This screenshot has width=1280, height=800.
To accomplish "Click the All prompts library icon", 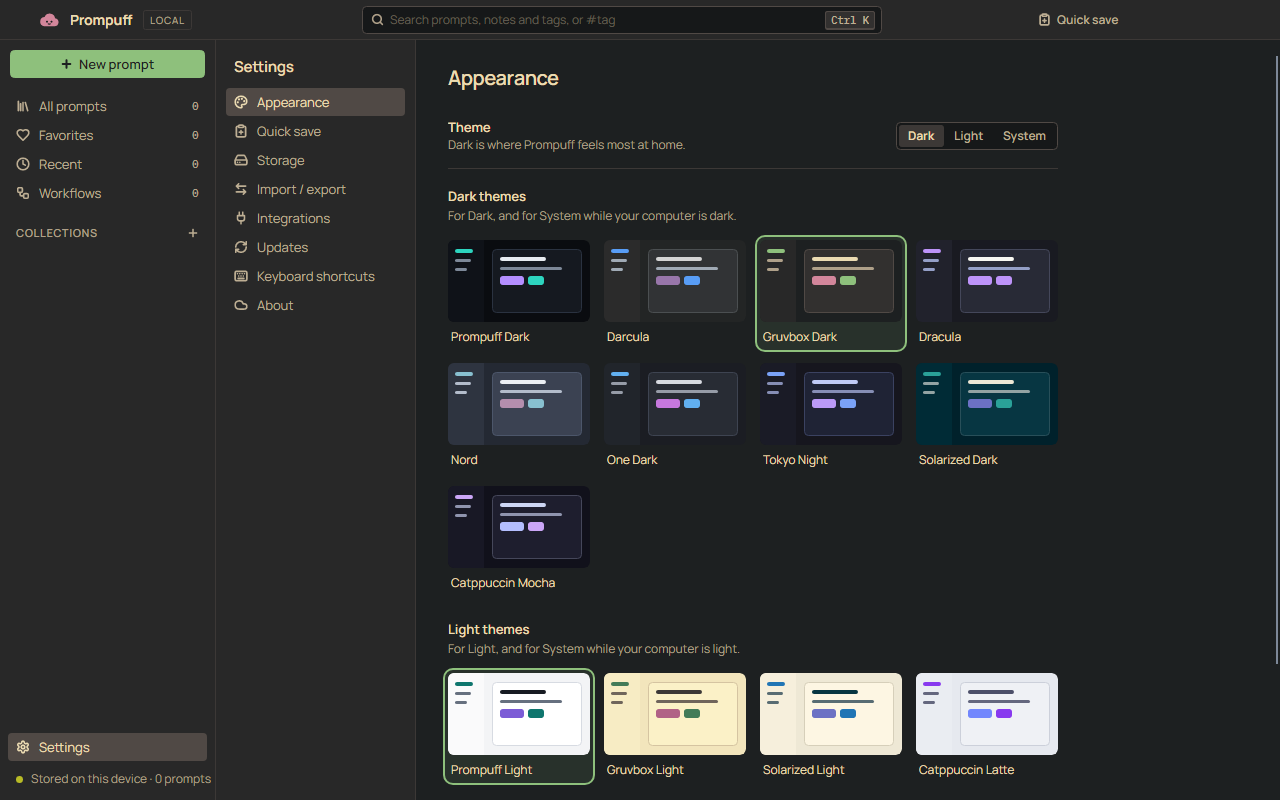I will [x=23, y=106].
